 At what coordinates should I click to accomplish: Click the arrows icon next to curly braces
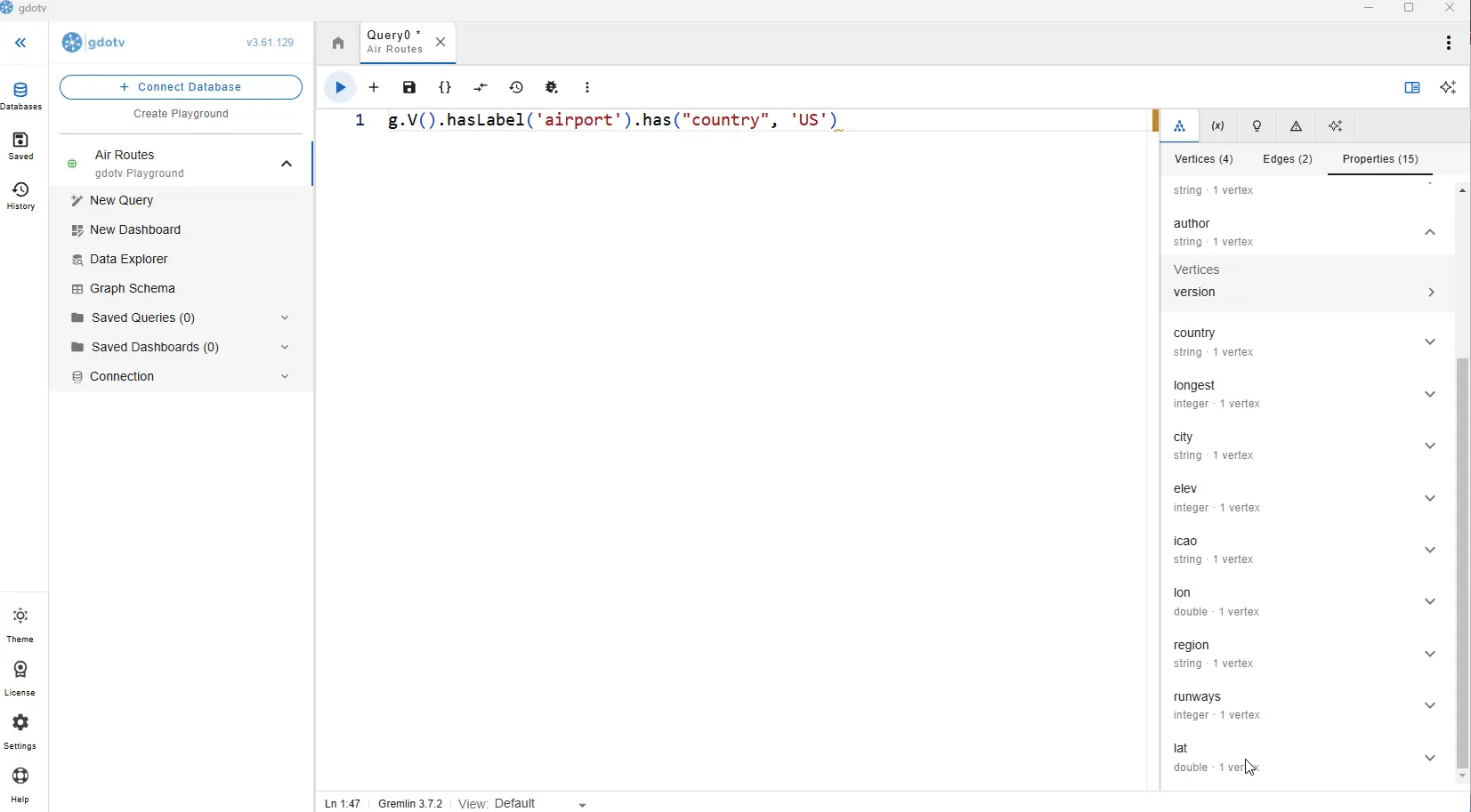[481, 87]
